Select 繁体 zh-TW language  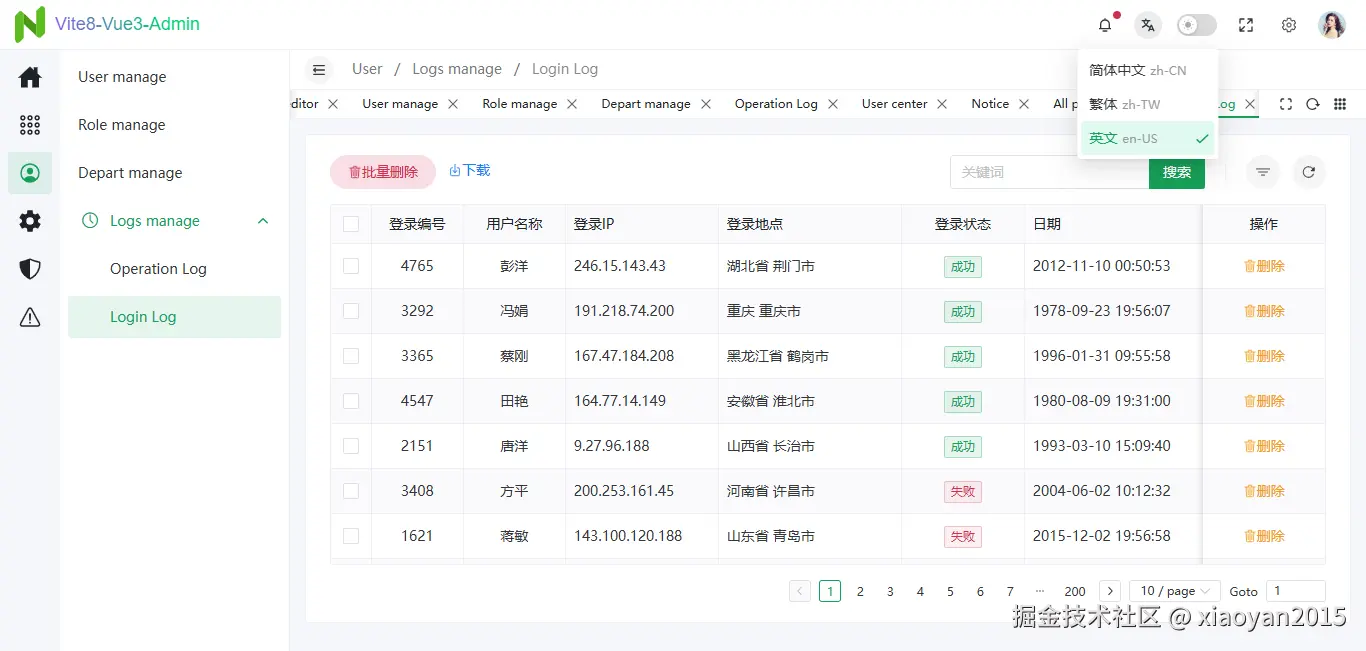1148,104
